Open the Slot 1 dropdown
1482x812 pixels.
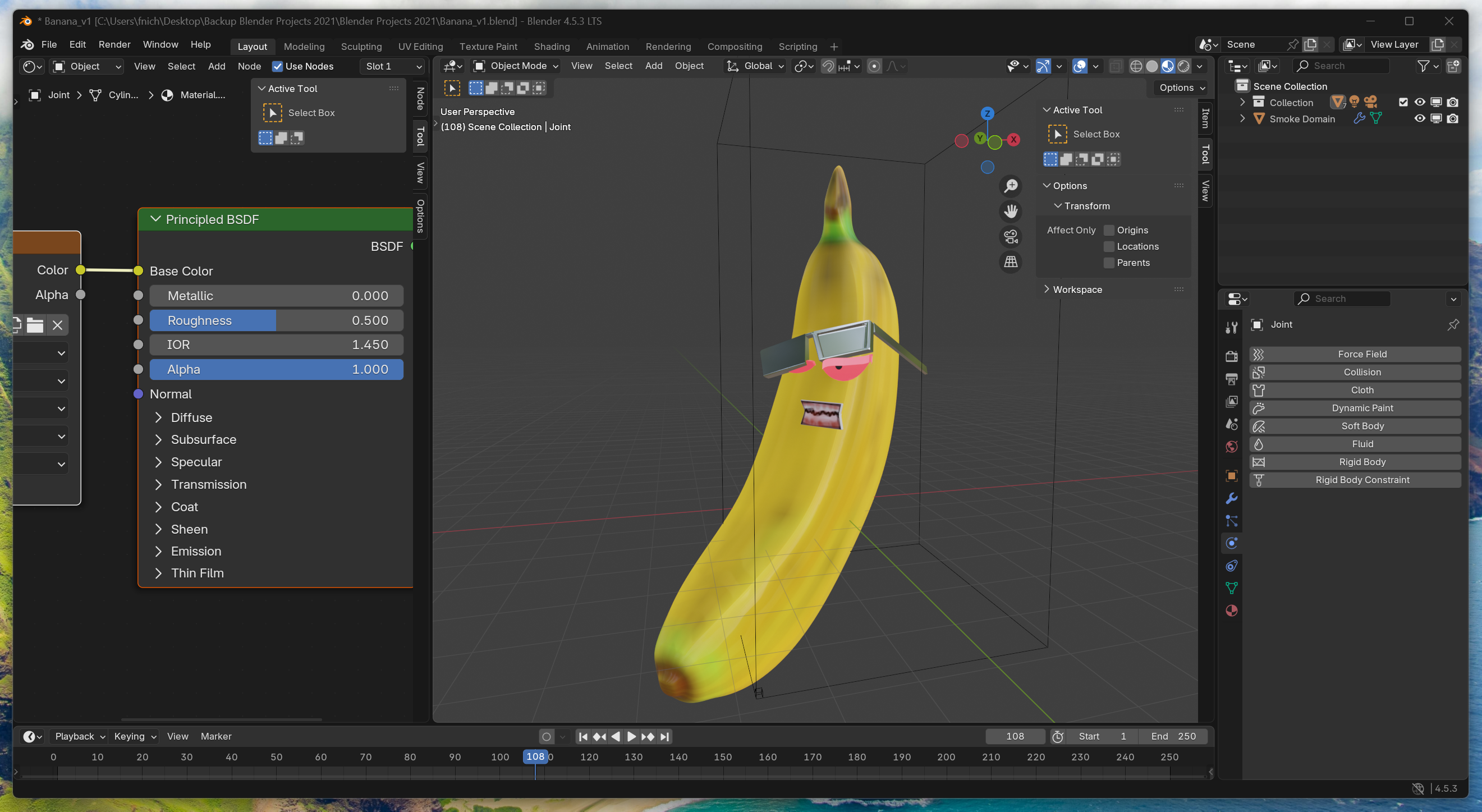(393, 66)
